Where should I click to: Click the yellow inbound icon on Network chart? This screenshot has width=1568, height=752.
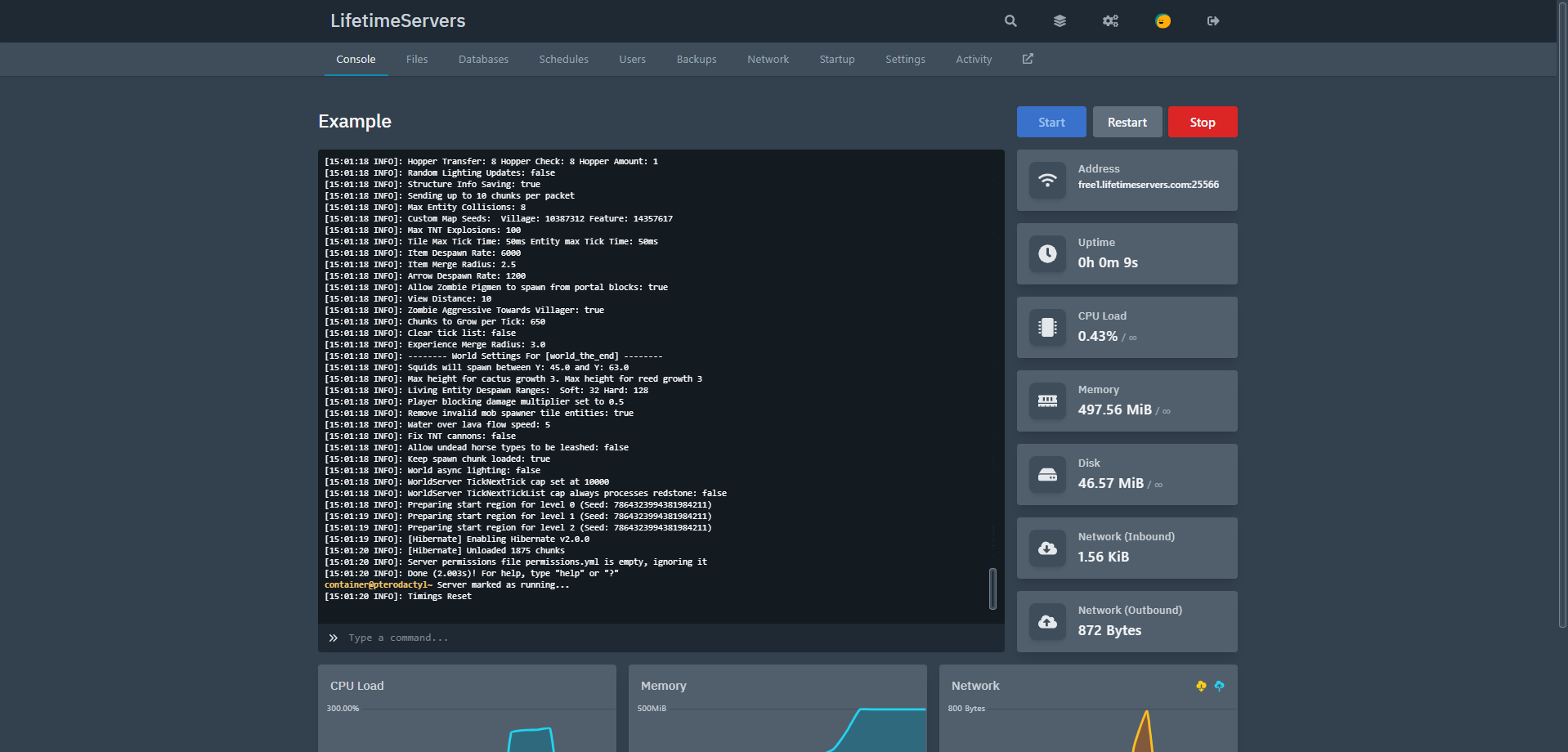[1201, 686]
